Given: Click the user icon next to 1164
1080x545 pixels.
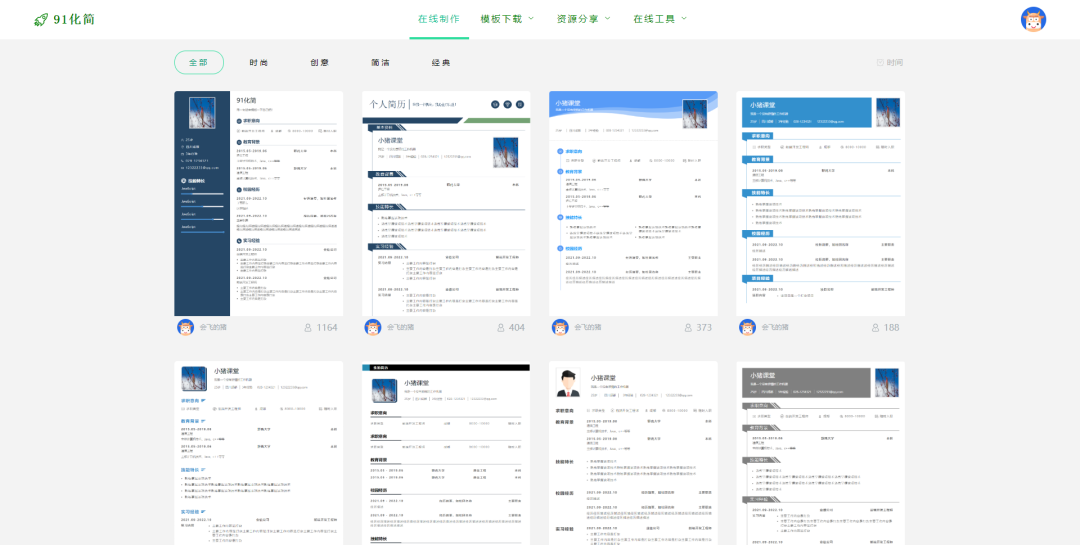Looking at the screenshot, I should [x=308, y=327].
